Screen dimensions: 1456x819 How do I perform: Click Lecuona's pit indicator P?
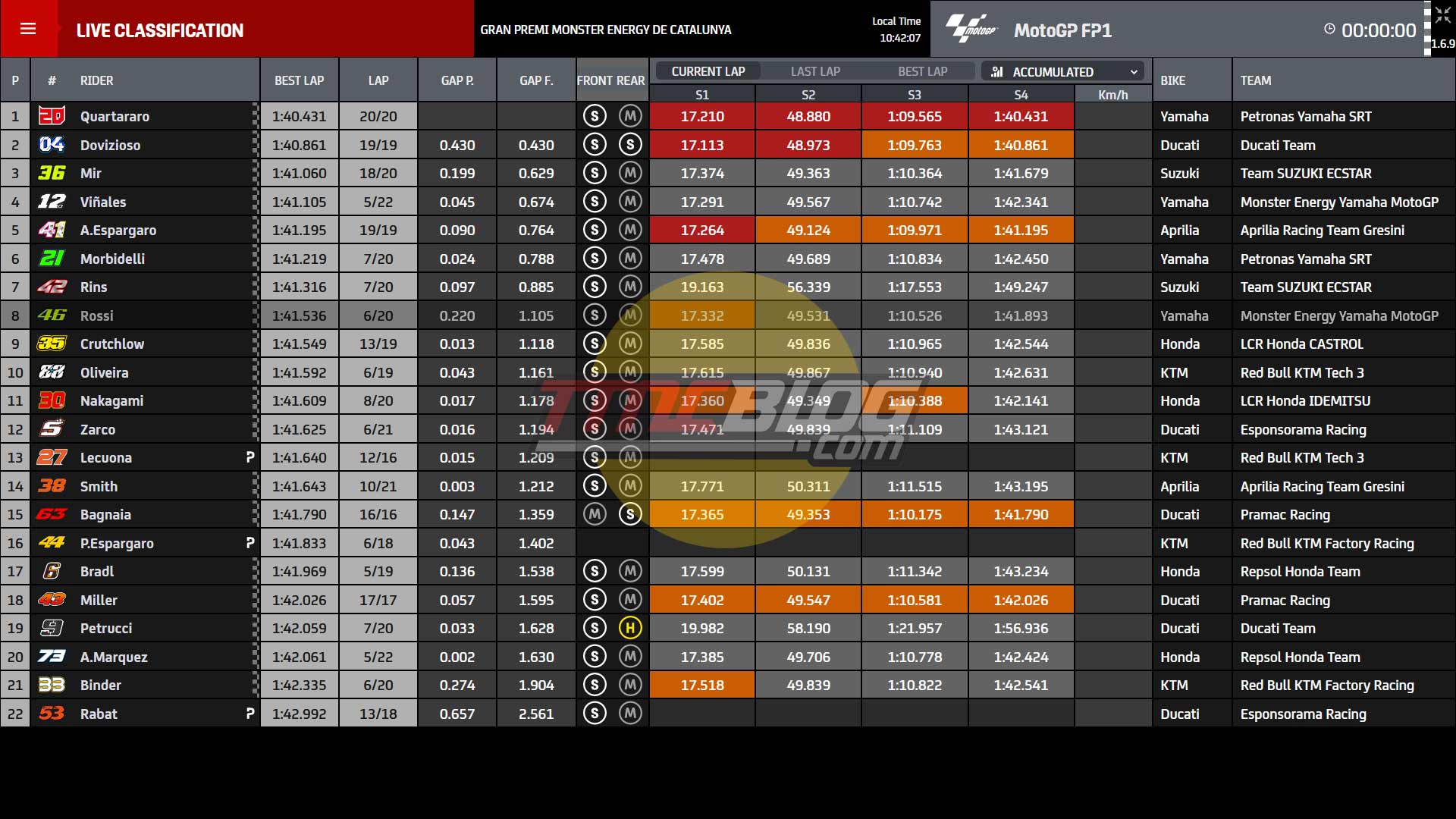tap(250, 457)
